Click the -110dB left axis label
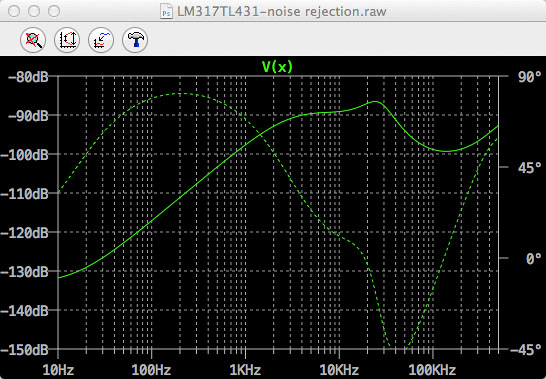The height and width of the screenshot is (379, 546). click(x=24, y=194)
